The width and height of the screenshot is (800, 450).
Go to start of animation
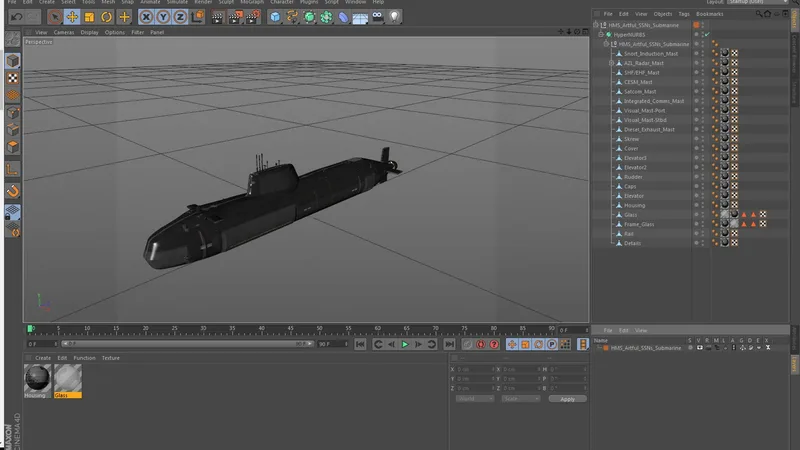(360, 344)
